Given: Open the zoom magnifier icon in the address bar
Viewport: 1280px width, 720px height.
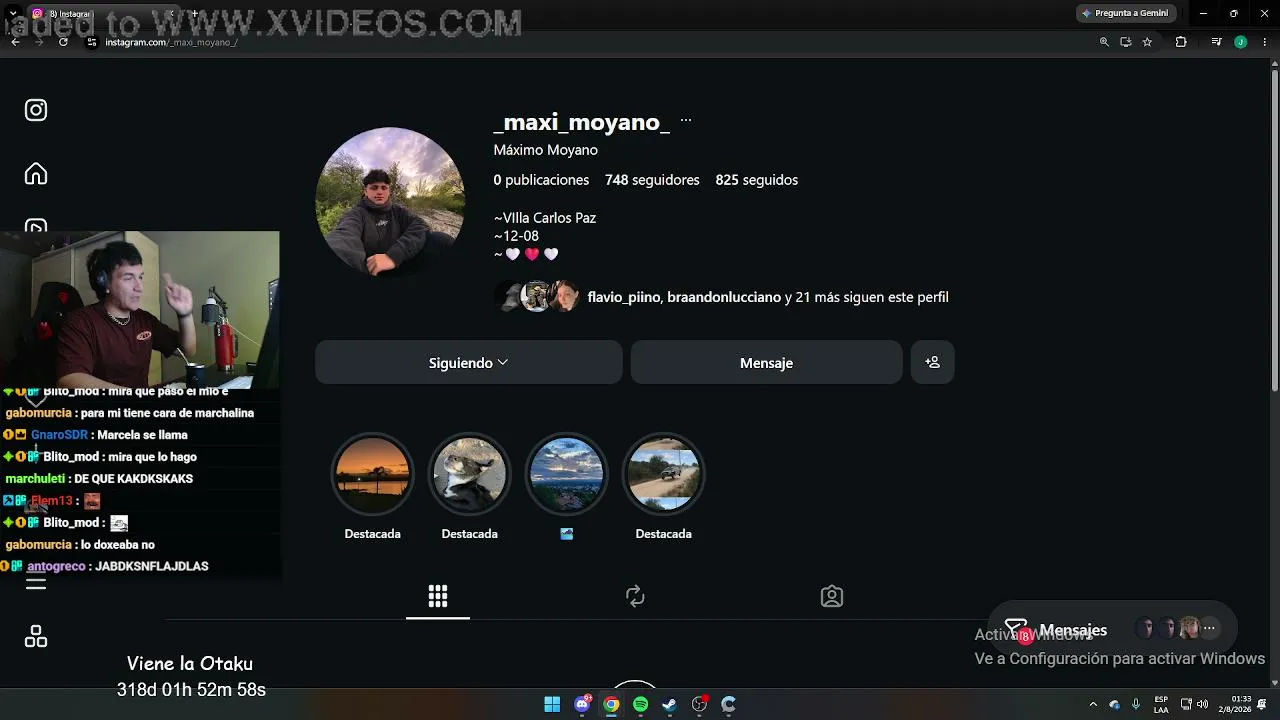Looking at the screenshot, I should click(x=1104, y=42).
